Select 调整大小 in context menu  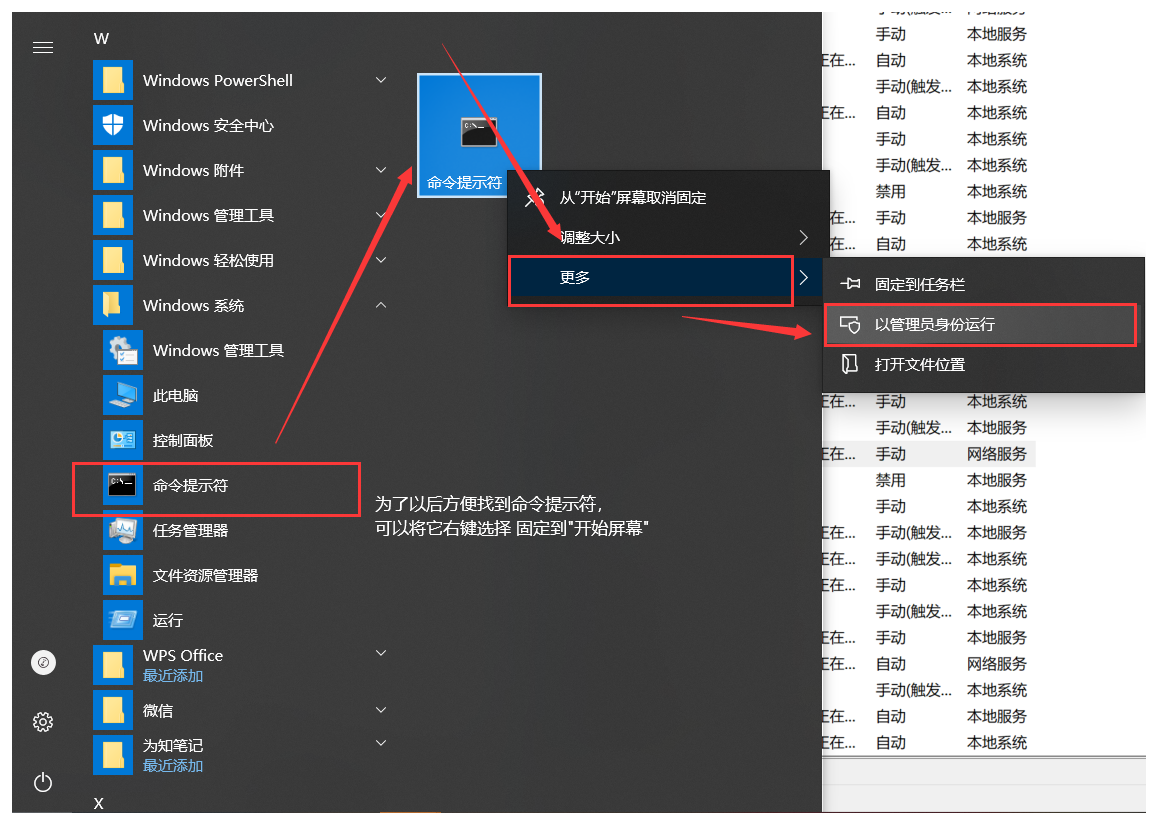(668, 237)
